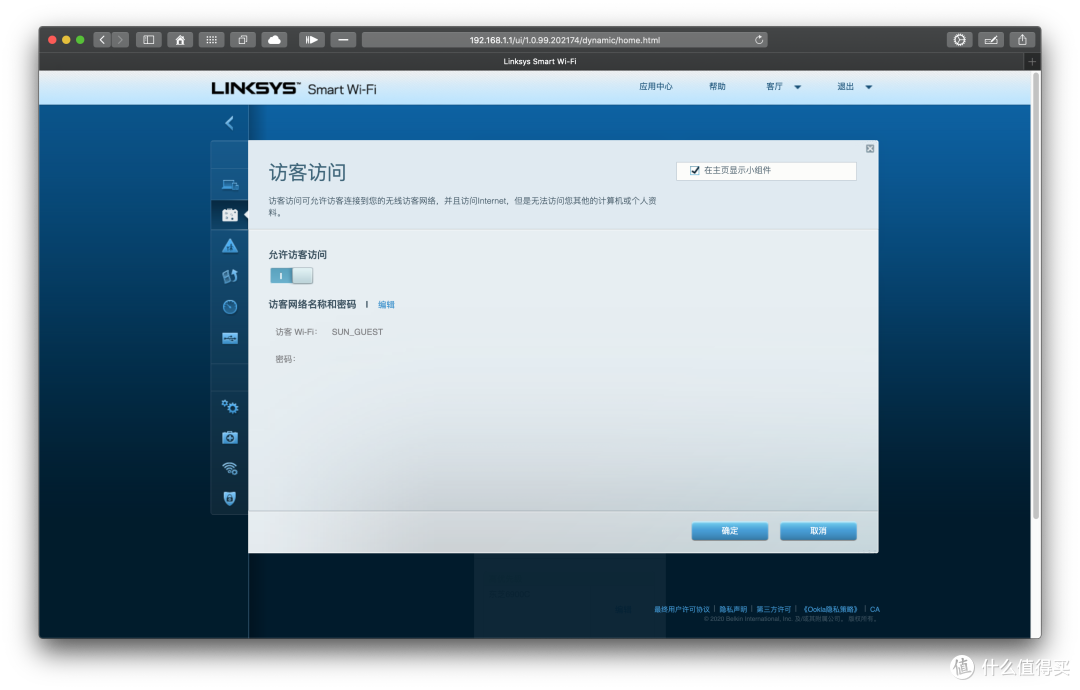Click Safari extension play-bar icon
Viewport: 1080px width, 690px height.
click(311, 40)
